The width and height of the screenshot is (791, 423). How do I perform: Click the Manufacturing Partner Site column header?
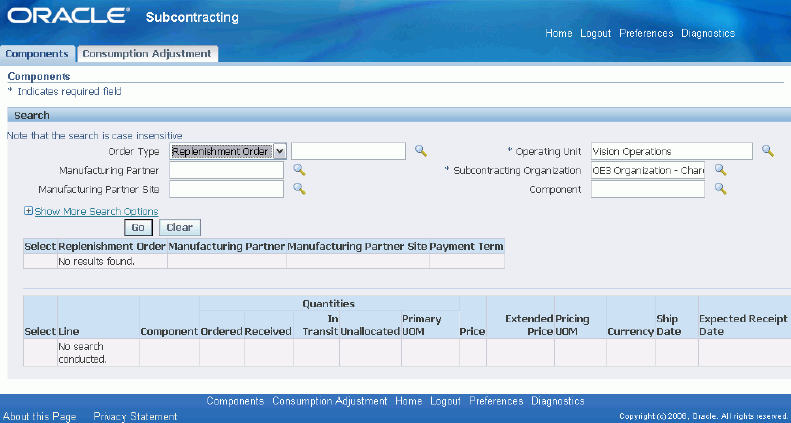pyautogui.click(x=358, y=246)
